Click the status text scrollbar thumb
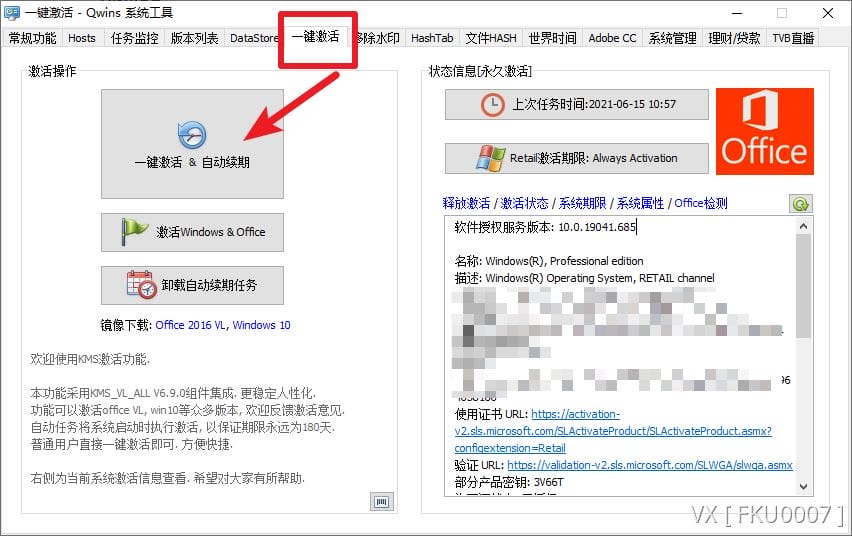The image size is (852, 536). (x=804, y=286)
